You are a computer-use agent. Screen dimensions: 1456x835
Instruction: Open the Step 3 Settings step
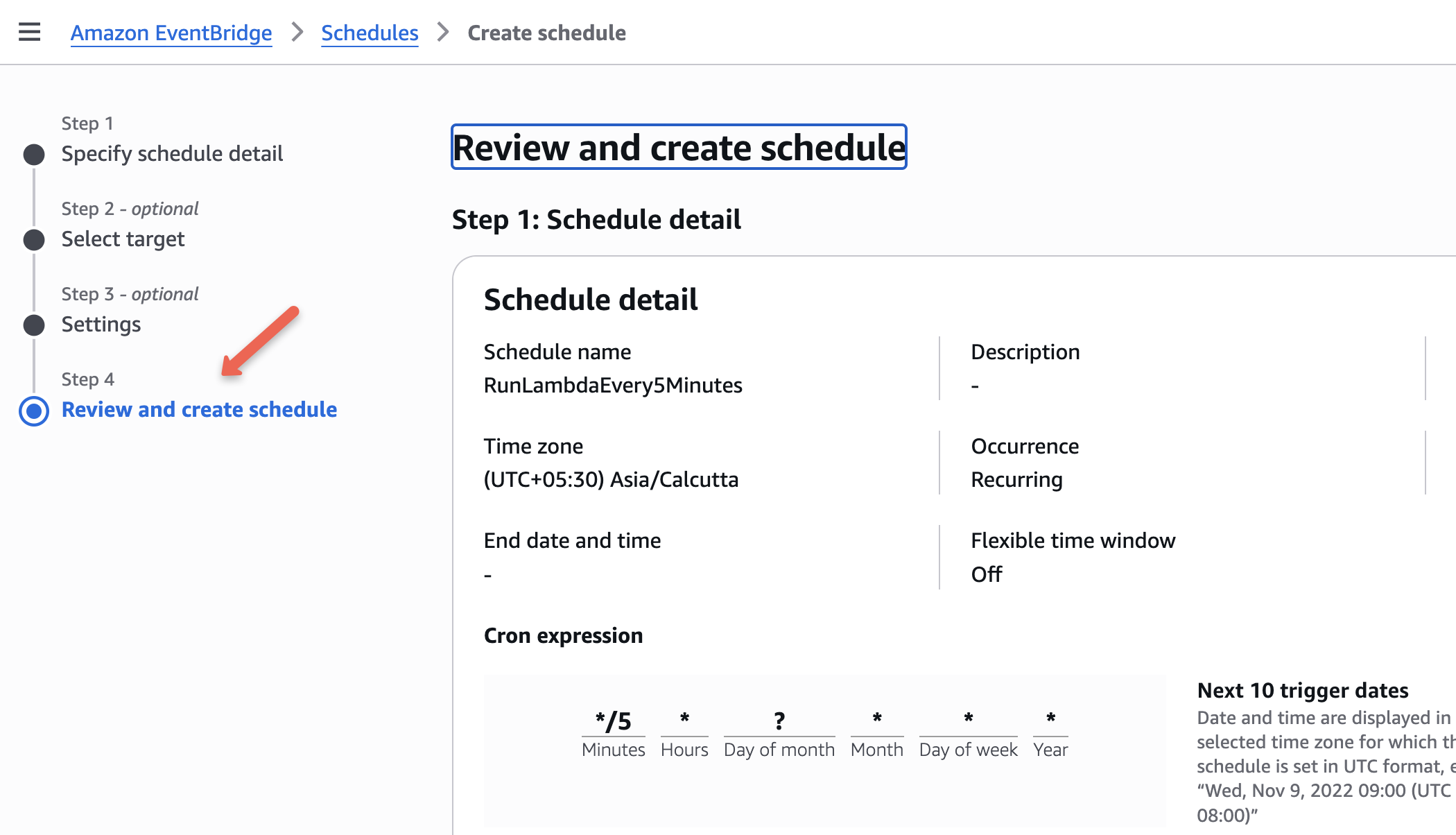click(101, 324)
